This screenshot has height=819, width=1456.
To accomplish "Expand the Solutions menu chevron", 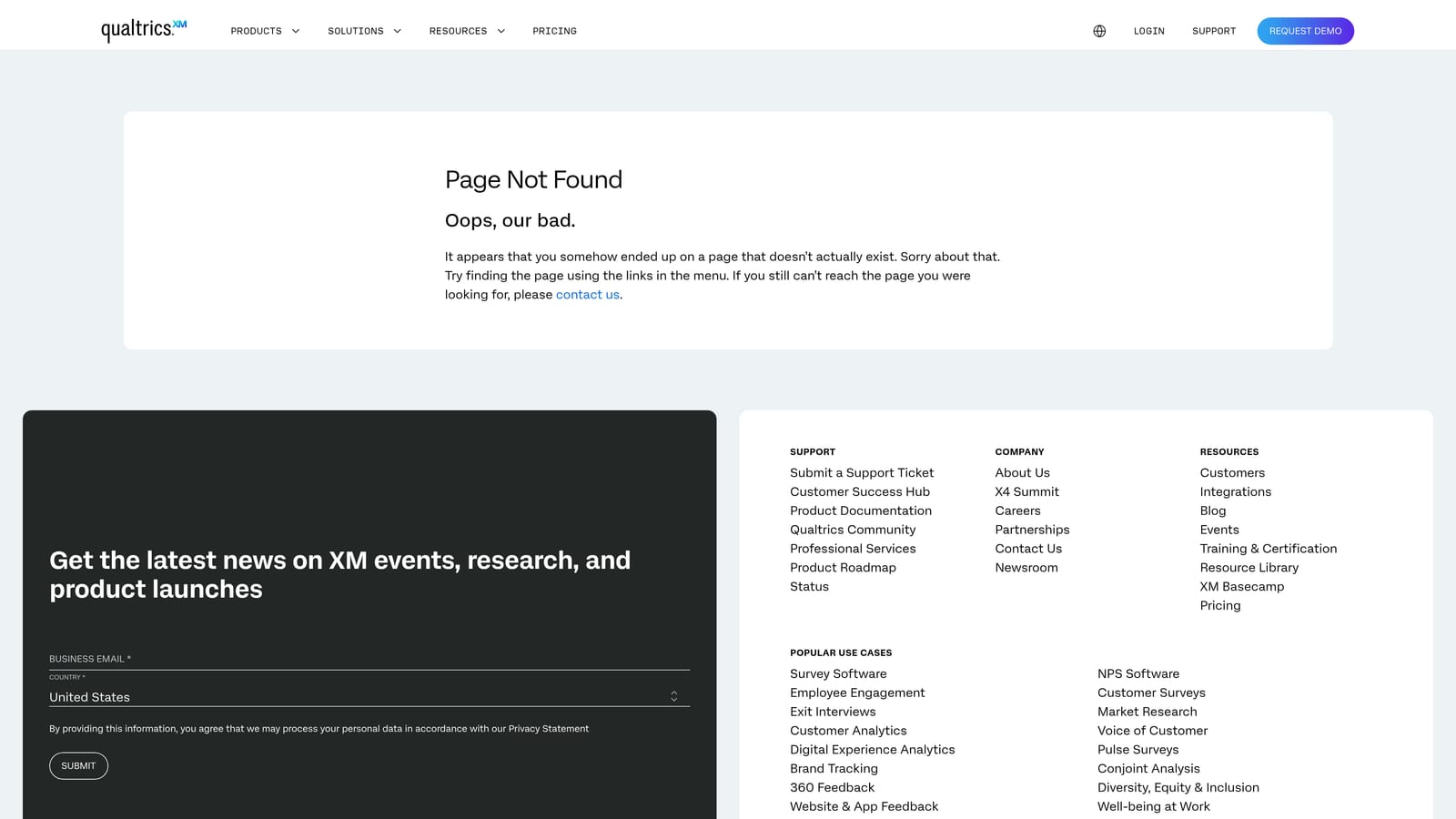I will click(398, 31).
